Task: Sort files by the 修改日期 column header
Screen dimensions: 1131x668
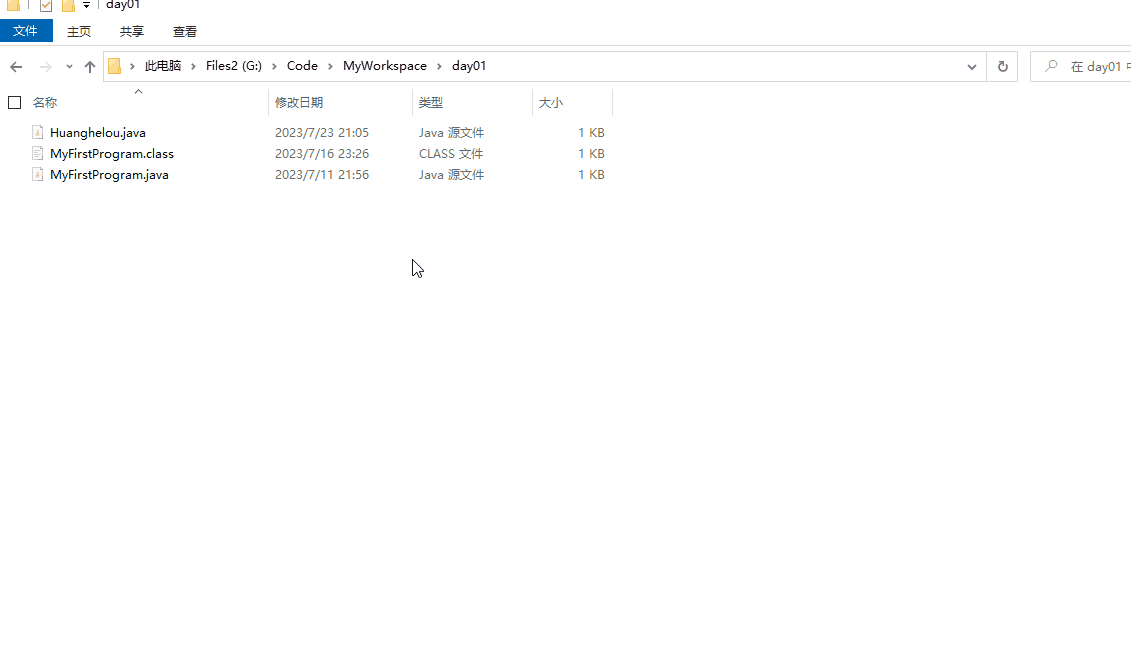Action: point(300,103)
